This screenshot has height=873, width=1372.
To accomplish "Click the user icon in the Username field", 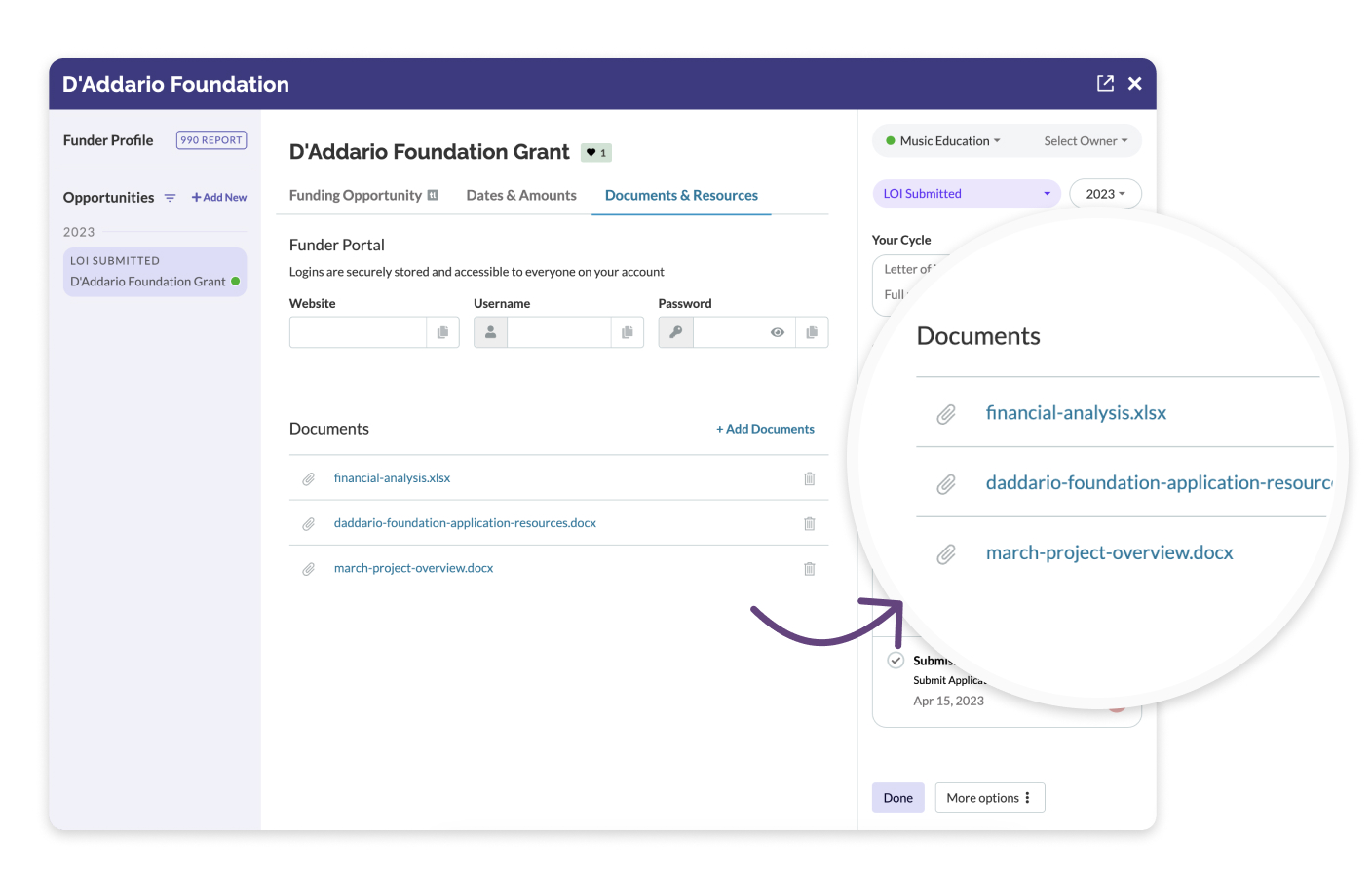I will point(491,332).
